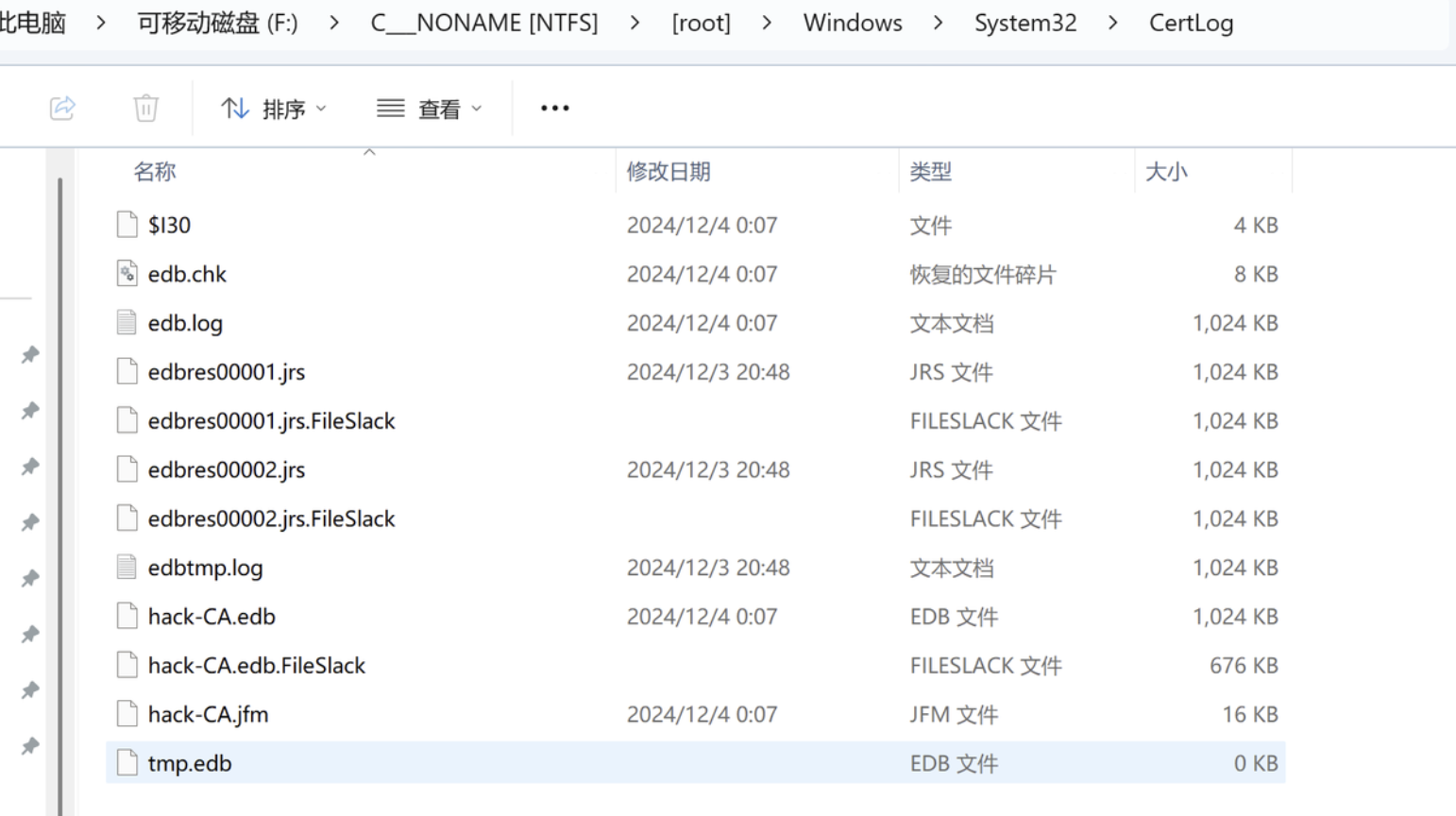Click the Share icon in toolbar
Image resolution: width=1456 pixels, height=816 pixels.
coord(62,108)
